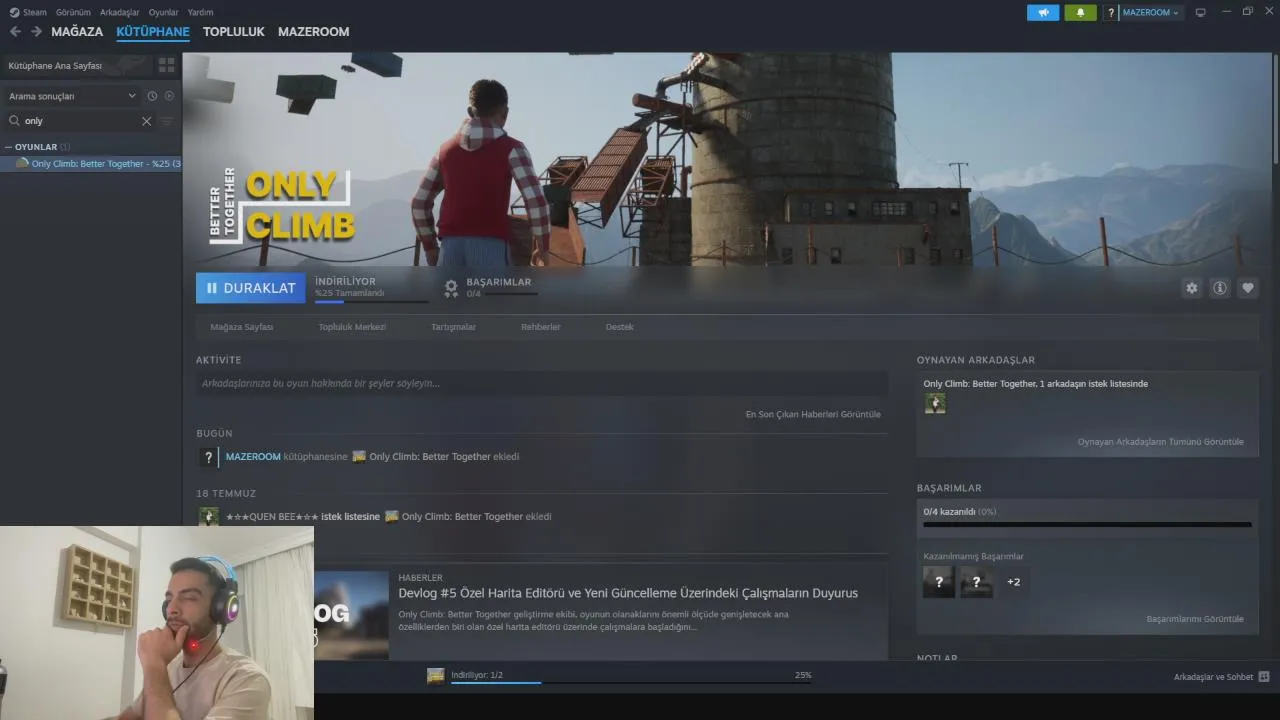
Task: Click the 0/4 kazanıldı achievements progress bar
Action: (x=1087, y=524)
